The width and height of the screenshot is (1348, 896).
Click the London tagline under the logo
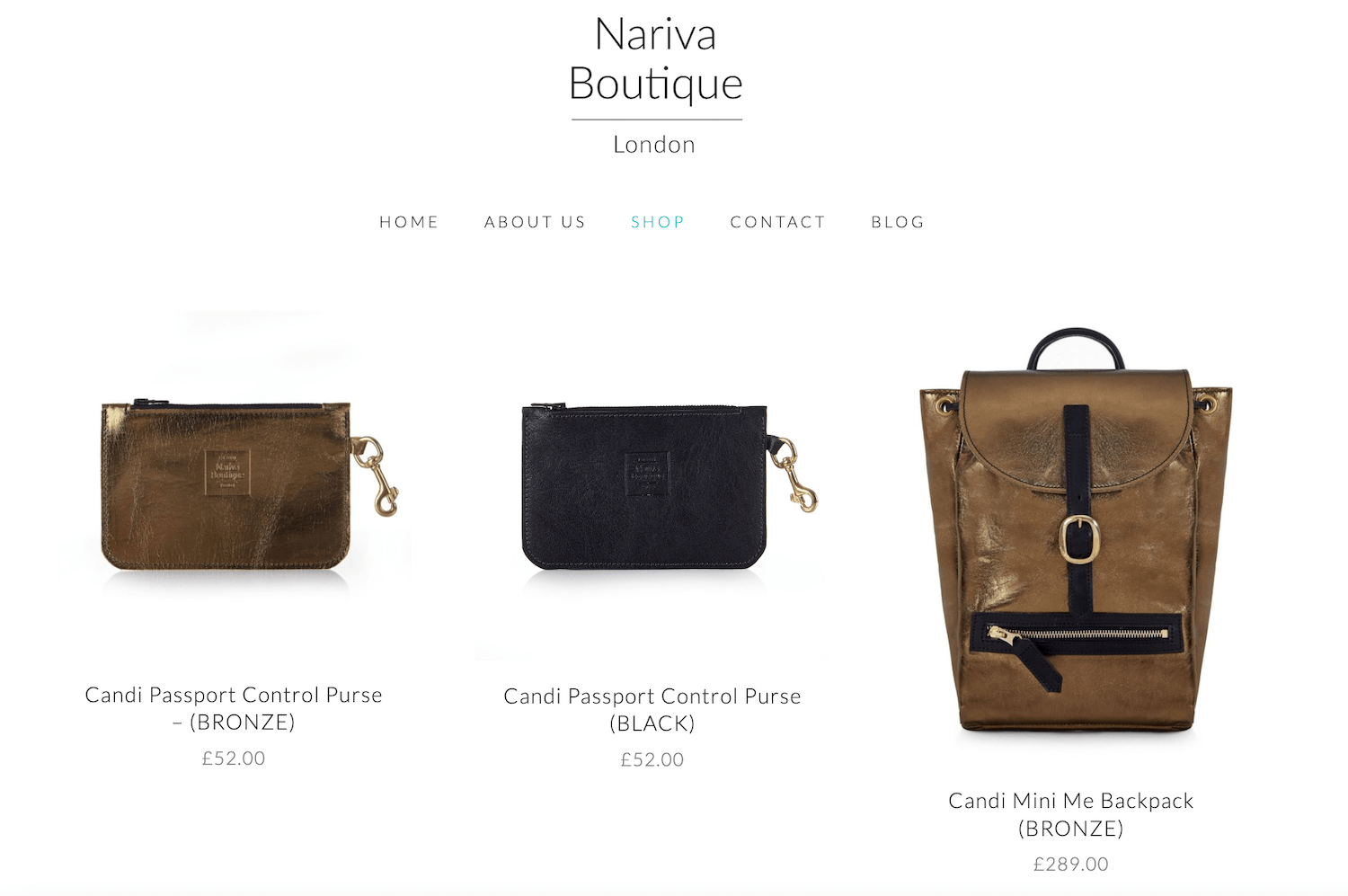[x=654, y=145]
